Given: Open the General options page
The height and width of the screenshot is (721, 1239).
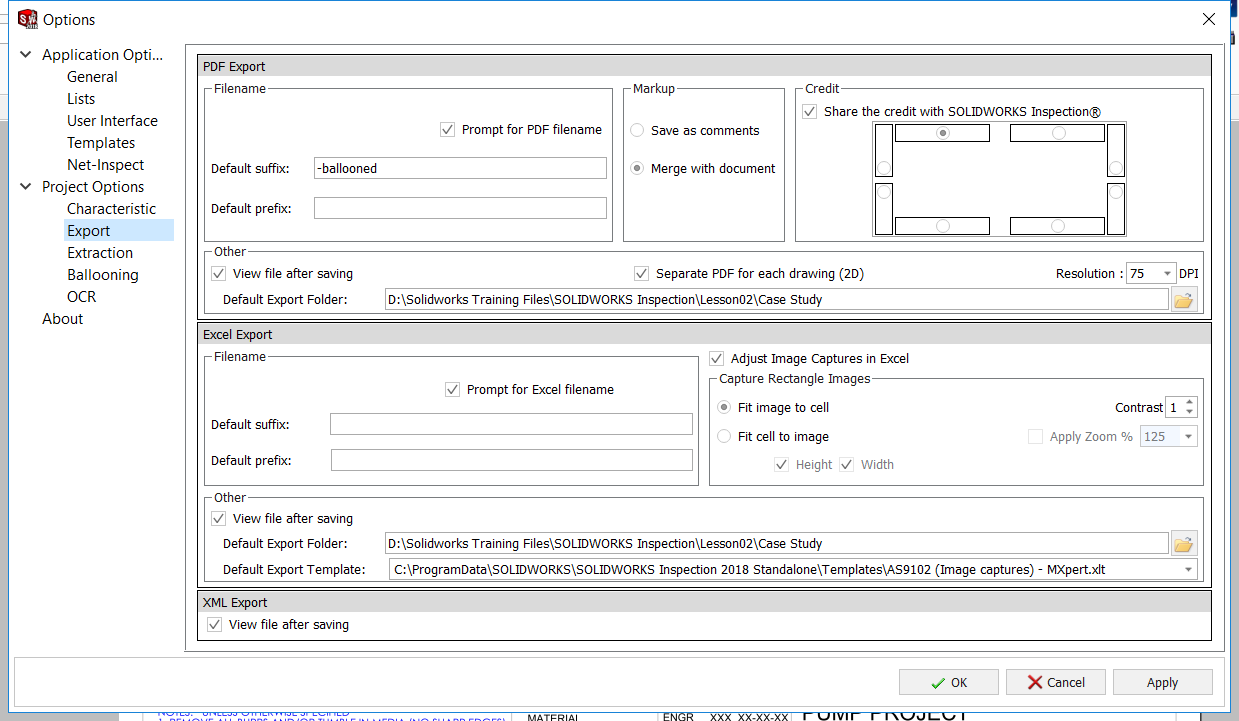Looking at the screenshot, I should pyautogui.click(x=92, y=77).
